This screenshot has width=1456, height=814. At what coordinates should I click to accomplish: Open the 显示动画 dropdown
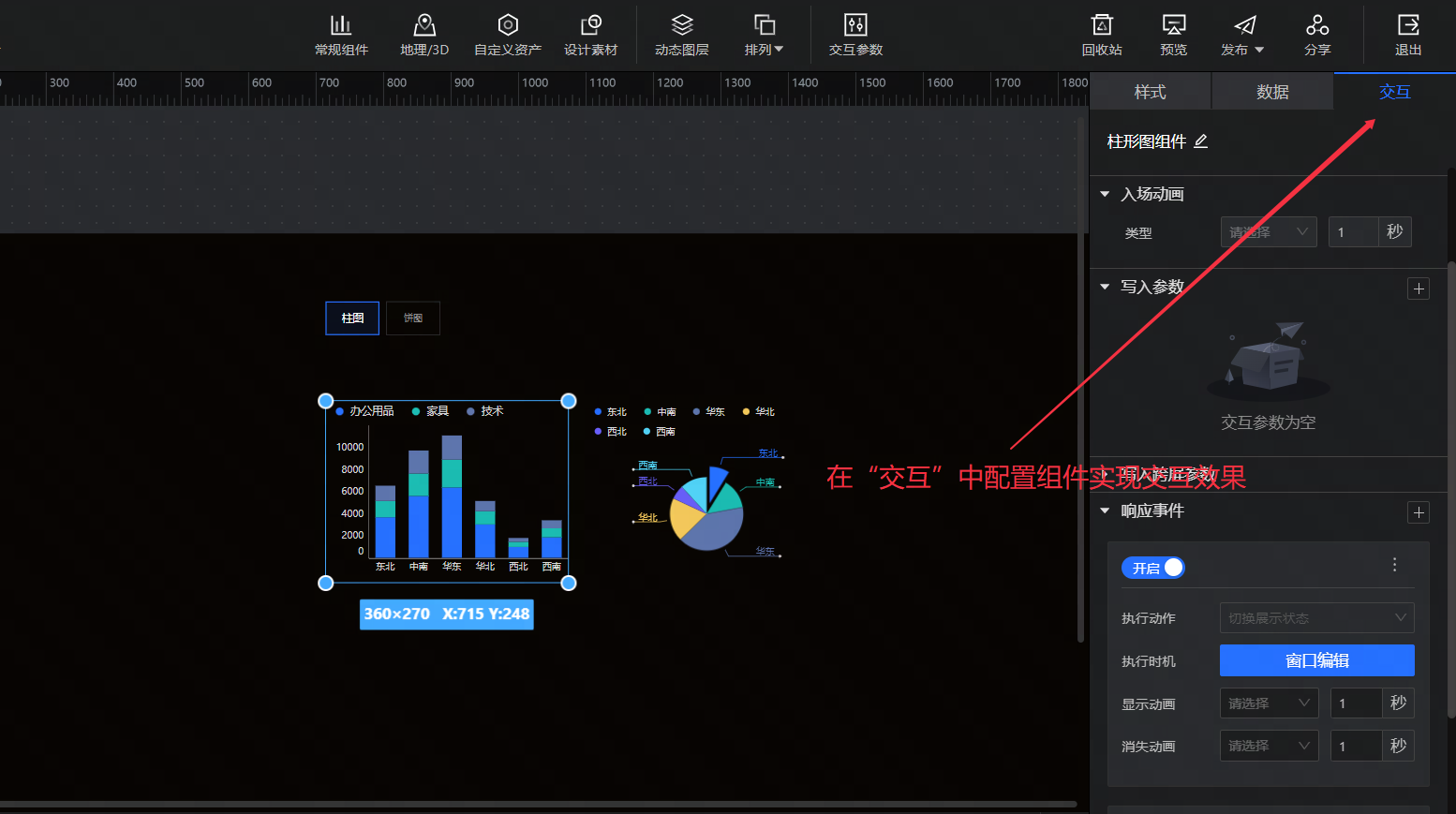1269,703
